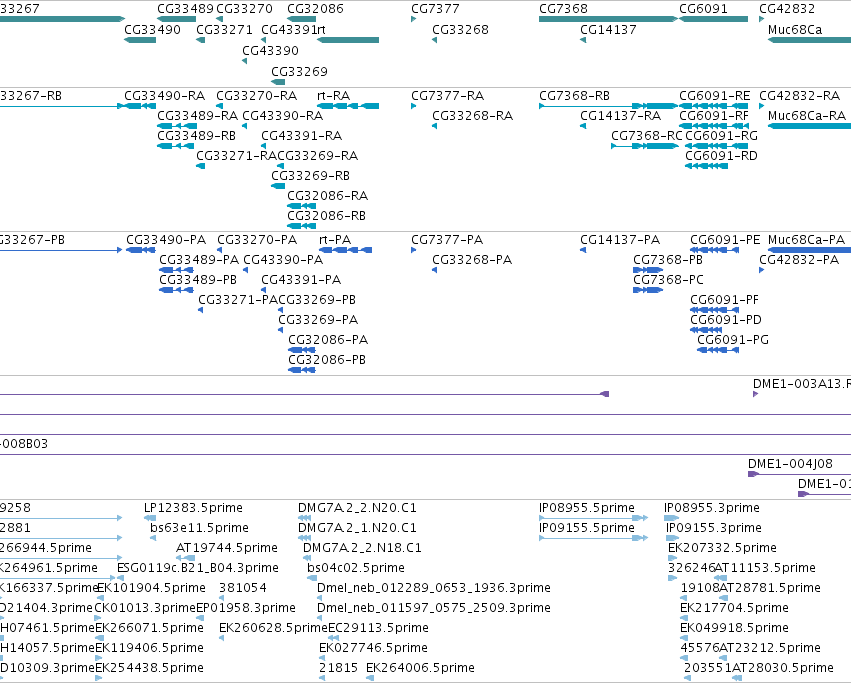Open the rt-PA protein label
Viewport: 851px width, 683px height.
(x=335, y=240)
